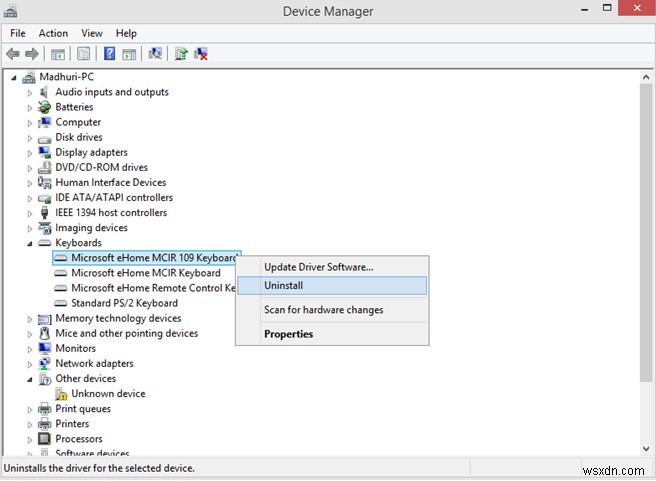Expand the Computer category arrow

30,123
